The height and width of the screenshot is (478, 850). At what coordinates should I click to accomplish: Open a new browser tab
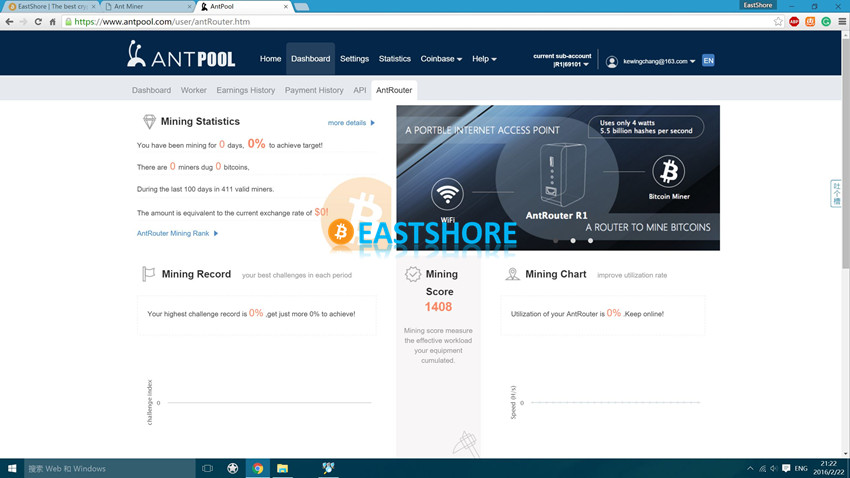(x=301, y=7)
